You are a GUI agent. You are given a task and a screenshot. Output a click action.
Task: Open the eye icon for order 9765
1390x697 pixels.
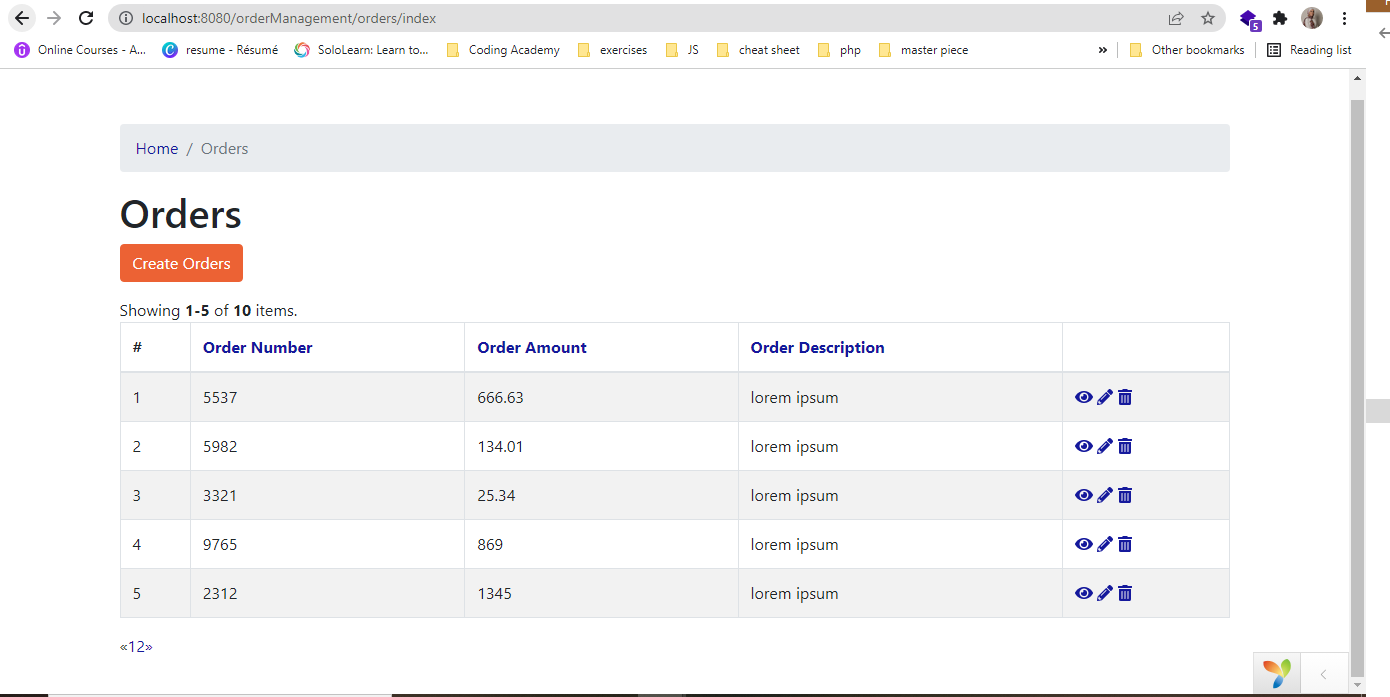[x=1084, y=544]
